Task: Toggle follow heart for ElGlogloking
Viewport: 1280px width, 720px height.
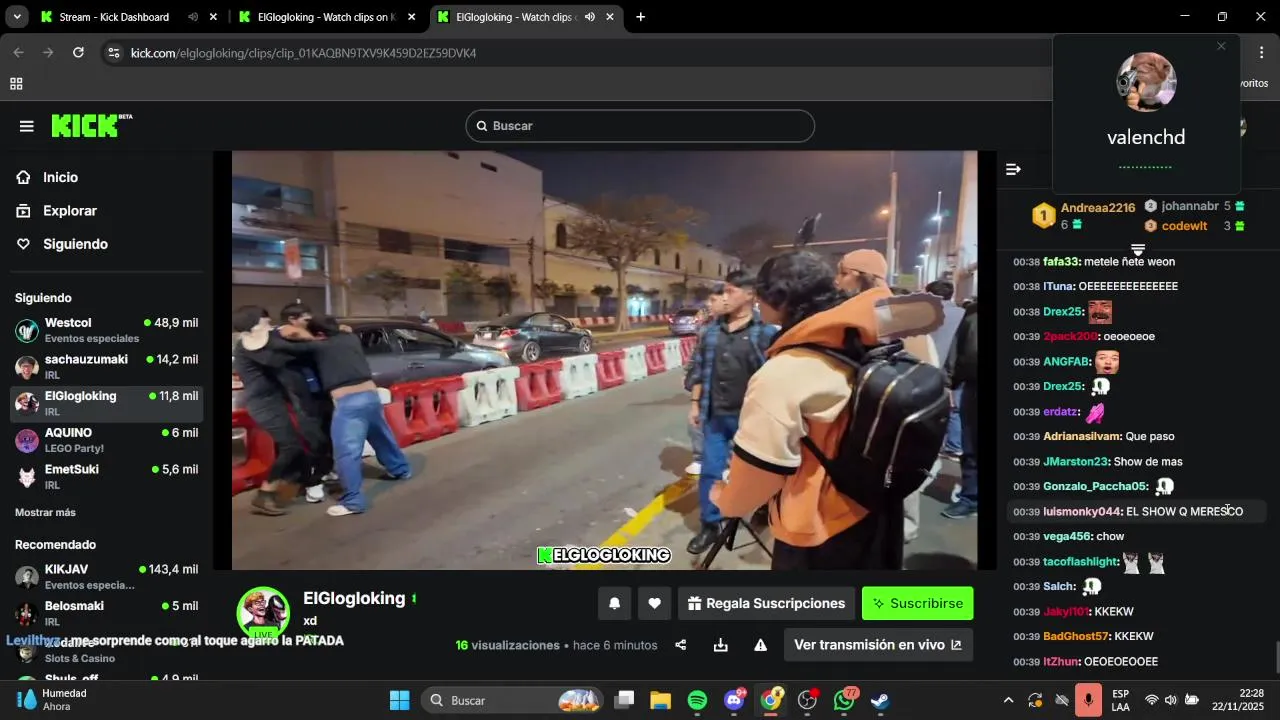Action: [654, 603]
